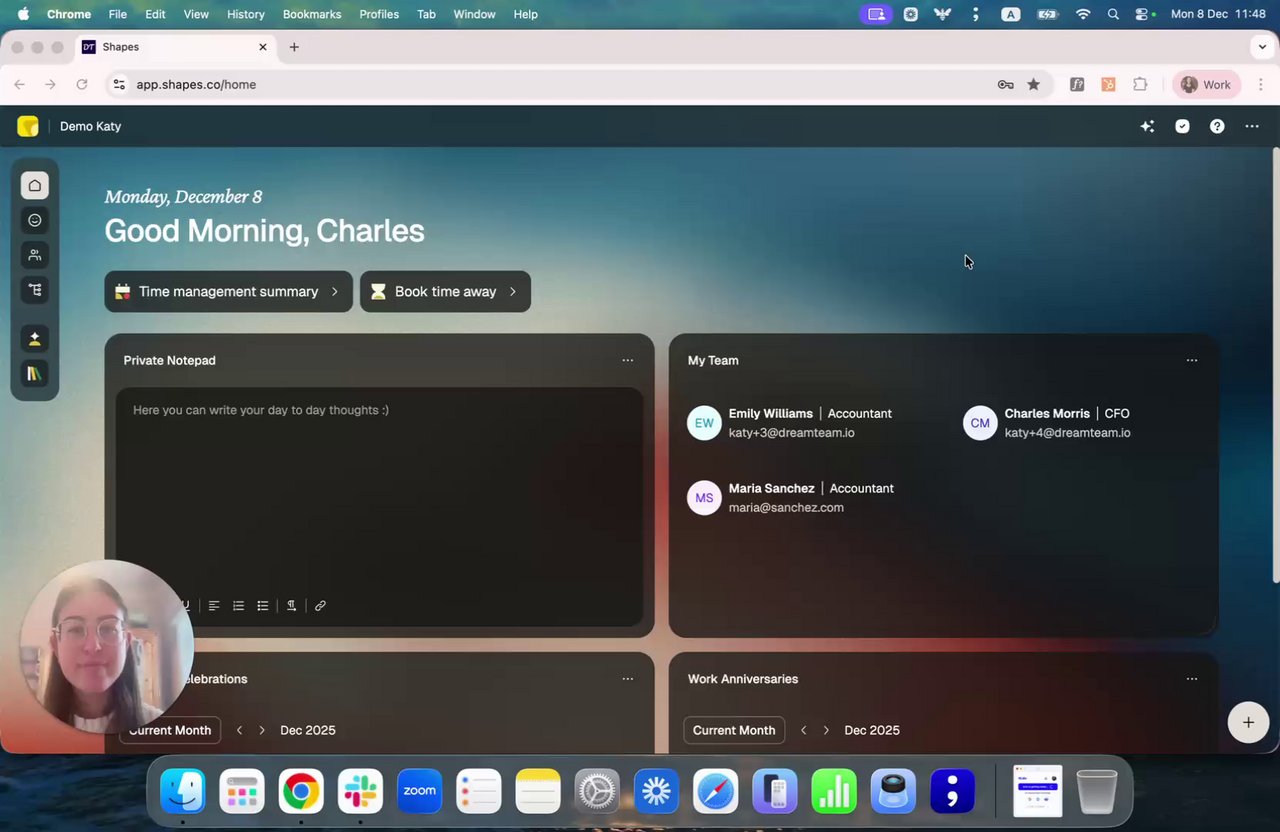Open the password key icon in address bar
1280x832 pixels.
(x=1006, y=85)
